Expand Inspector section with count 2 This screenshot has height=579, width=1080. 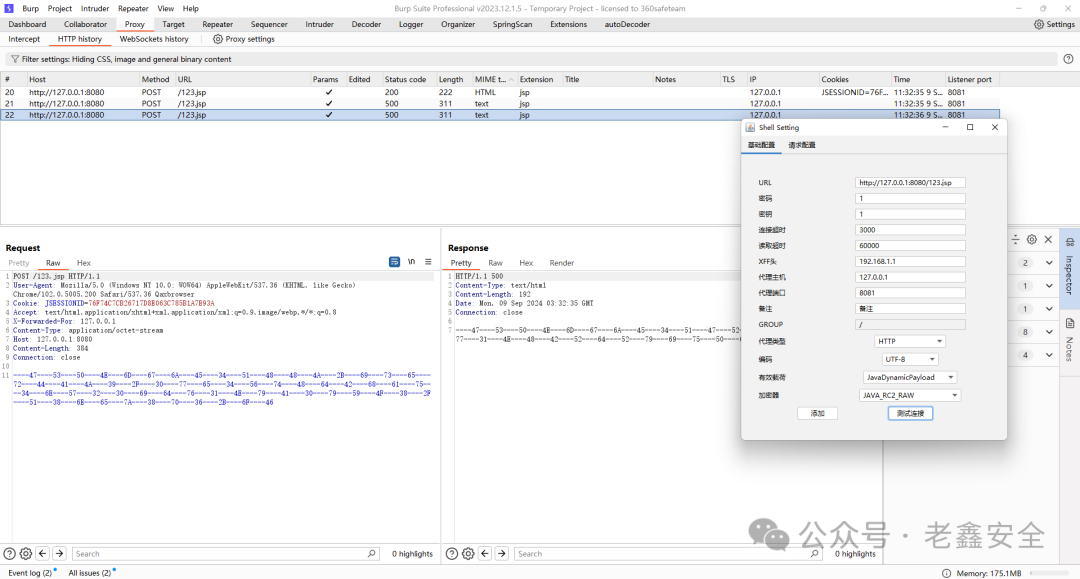[1048, 262]
